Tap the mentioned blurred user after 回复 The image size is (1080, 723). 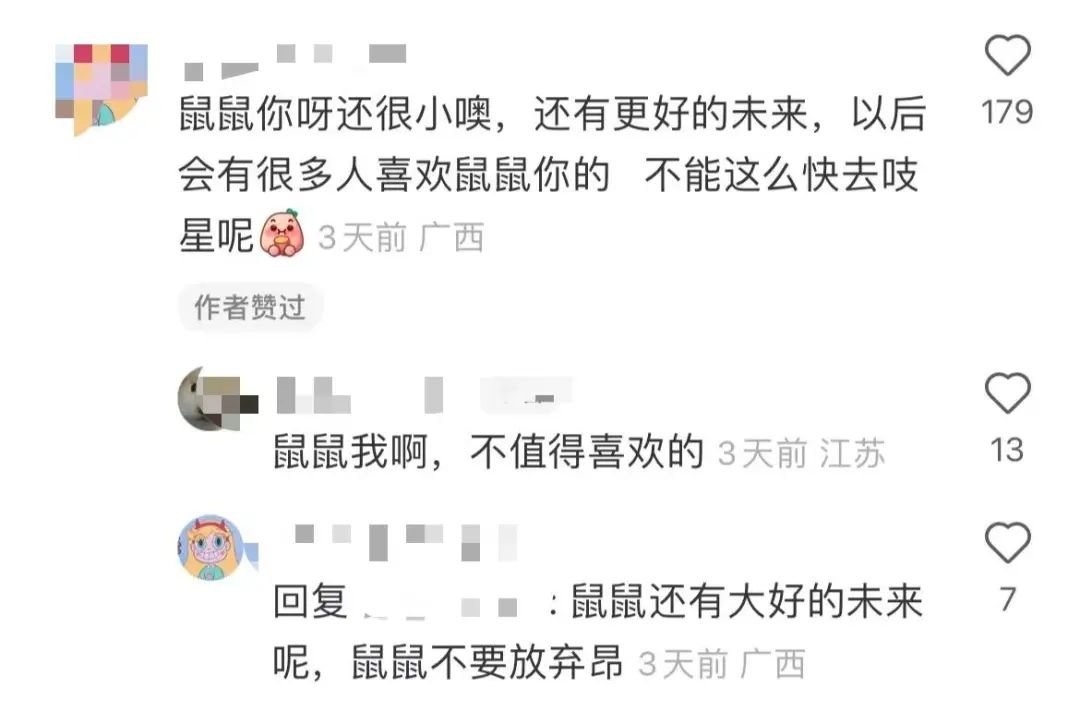coord(441,606)
